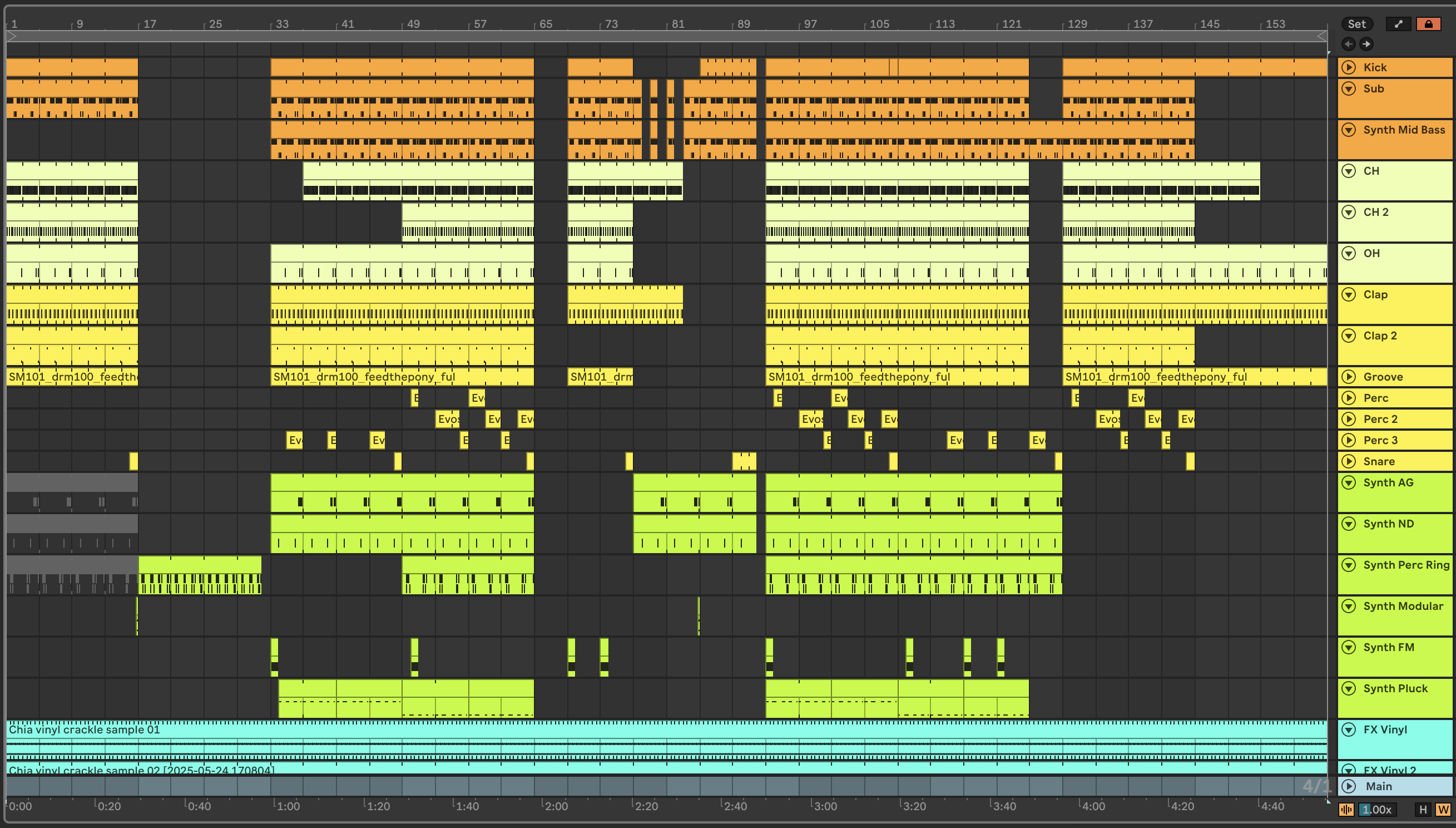Toggle the waveform zoom display icon
The image size is (1456, 828).
pos(1346,809)
